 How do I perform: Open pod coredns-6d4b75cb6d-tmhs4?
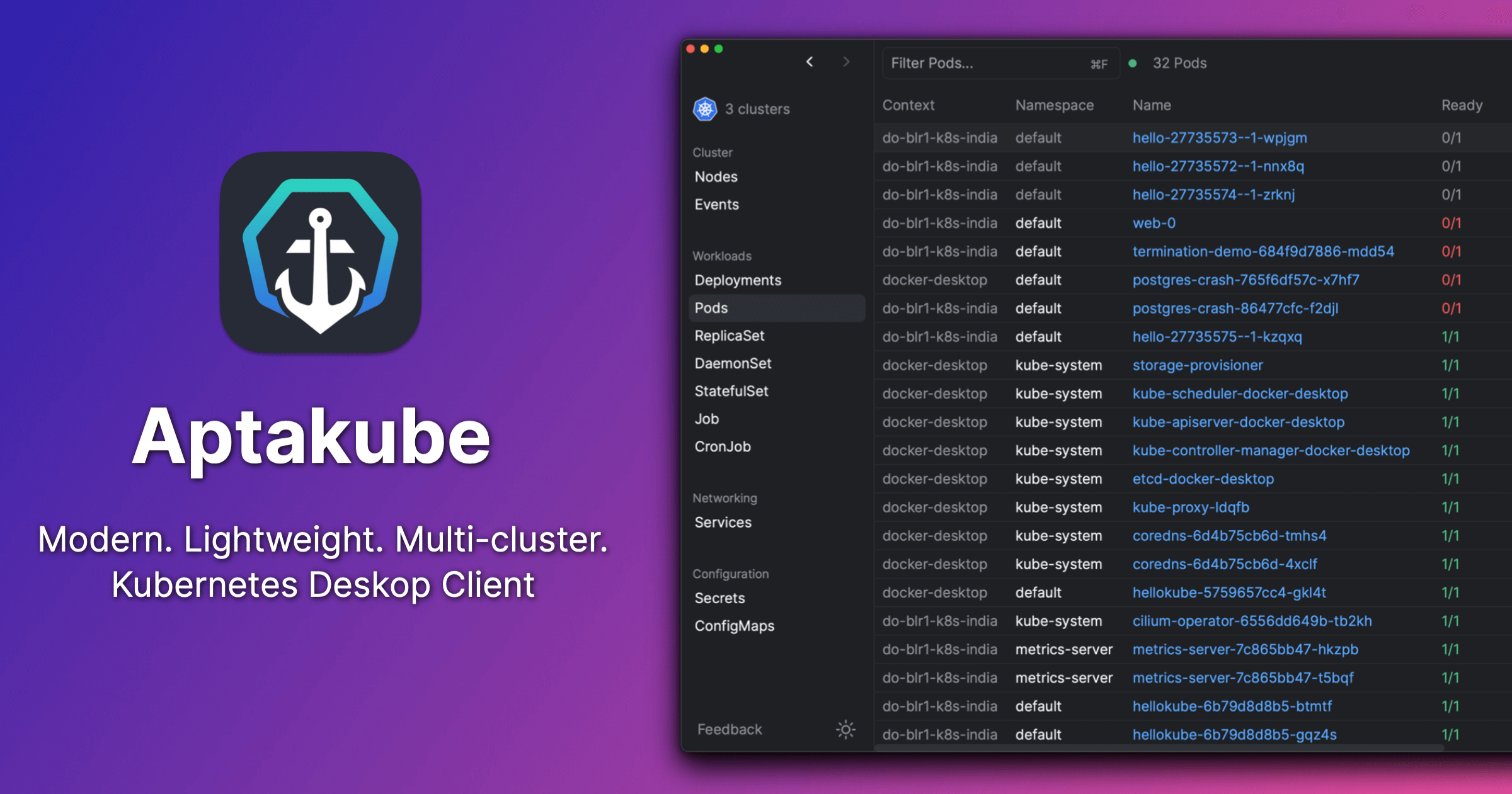click(x=1229, y=536)
